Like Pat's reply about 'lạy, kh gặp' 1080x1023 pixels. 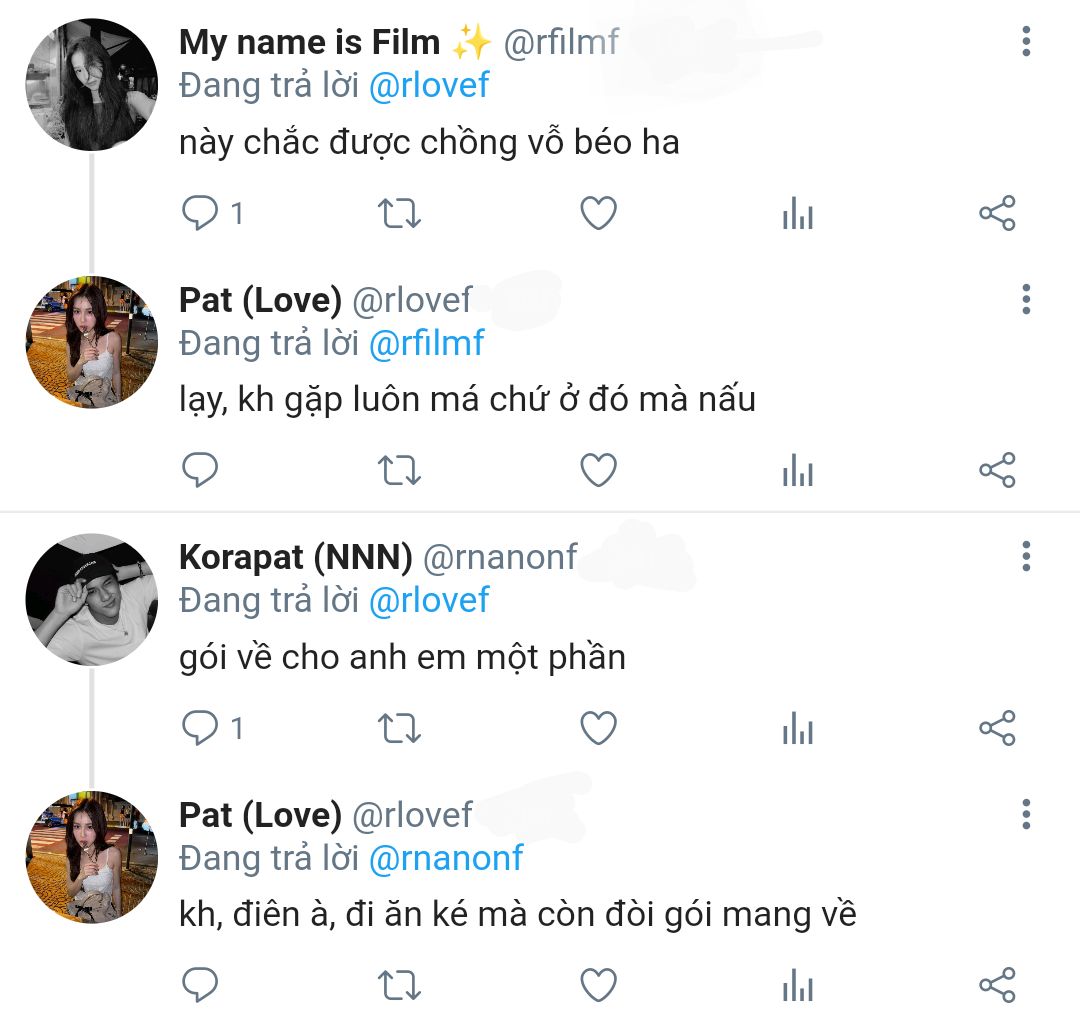click(x=598, y=470)
